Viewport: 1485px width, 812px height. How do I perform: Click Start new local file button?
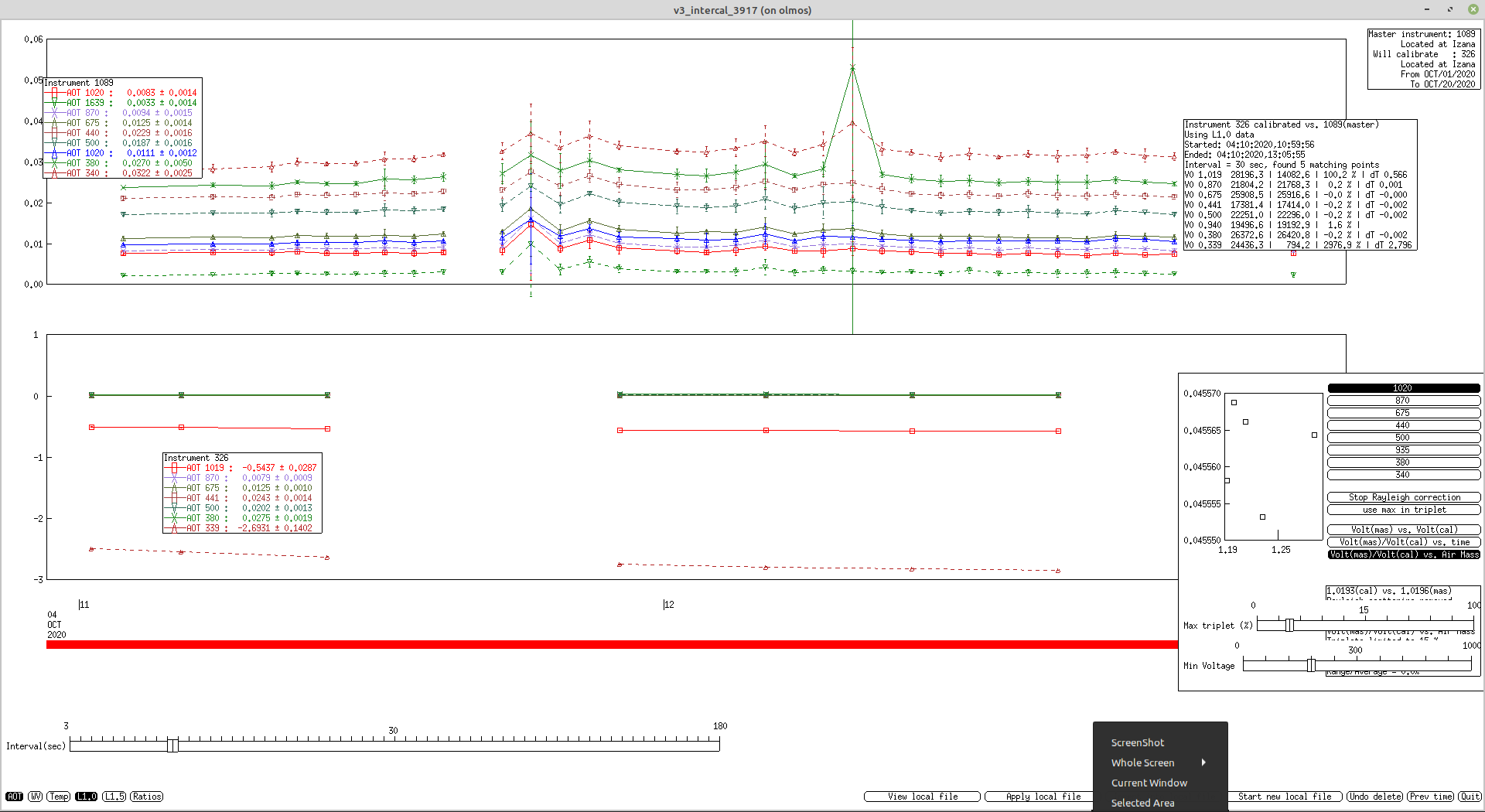pos(1285,797)
